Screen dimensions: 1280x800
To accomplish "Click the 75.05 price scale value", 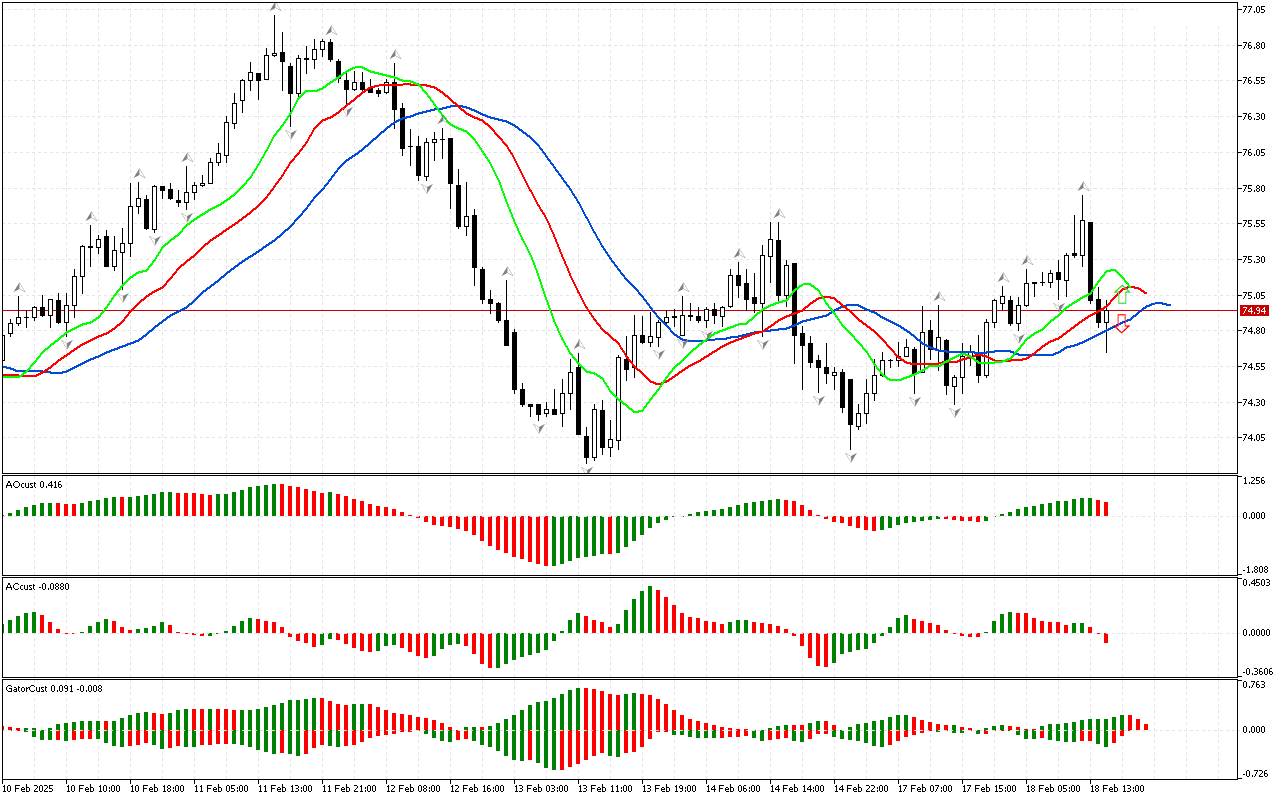I will (x=1254, y=296).
